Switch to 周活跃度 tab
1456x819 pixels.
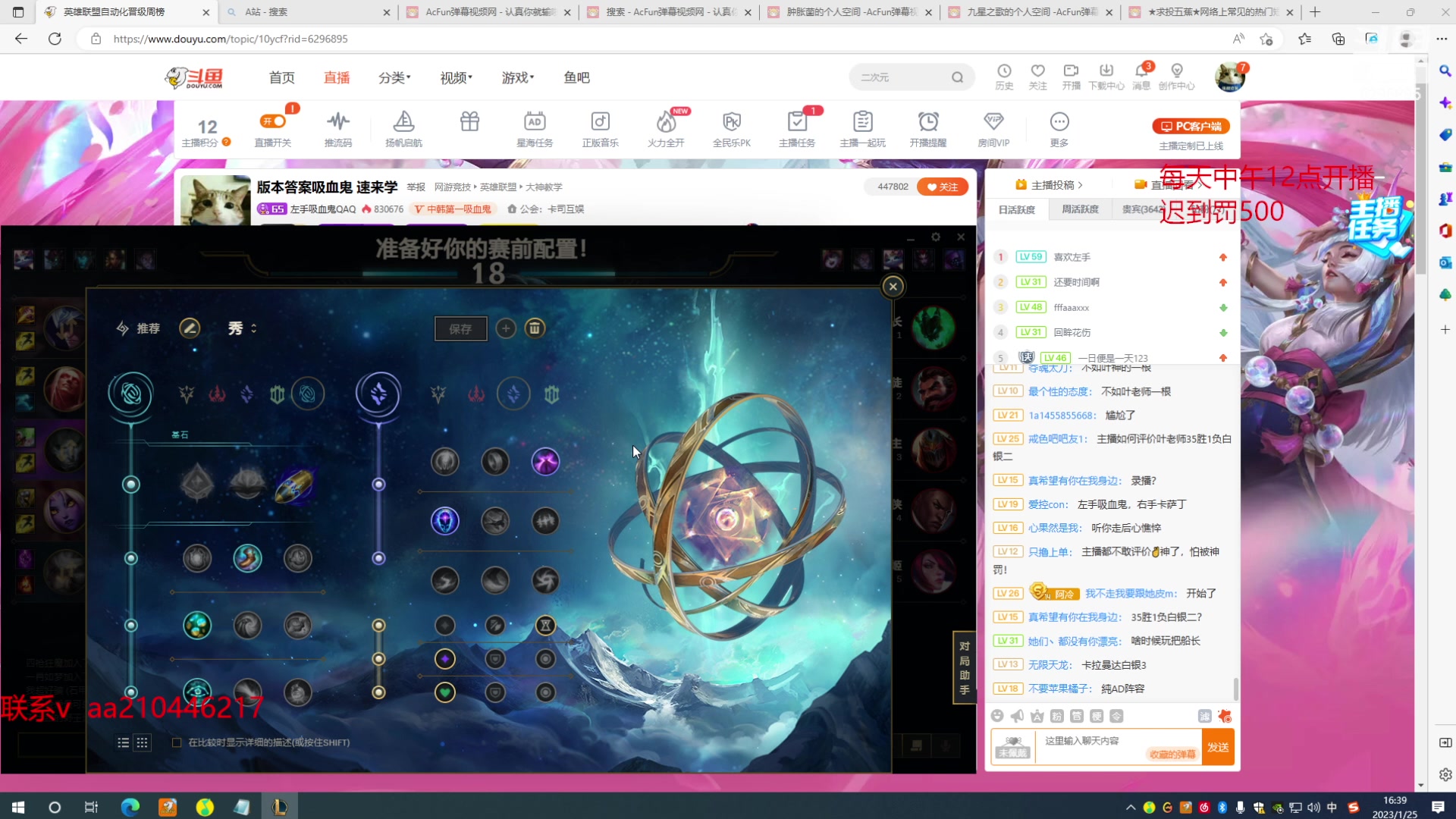click(x=1081, y=210)
